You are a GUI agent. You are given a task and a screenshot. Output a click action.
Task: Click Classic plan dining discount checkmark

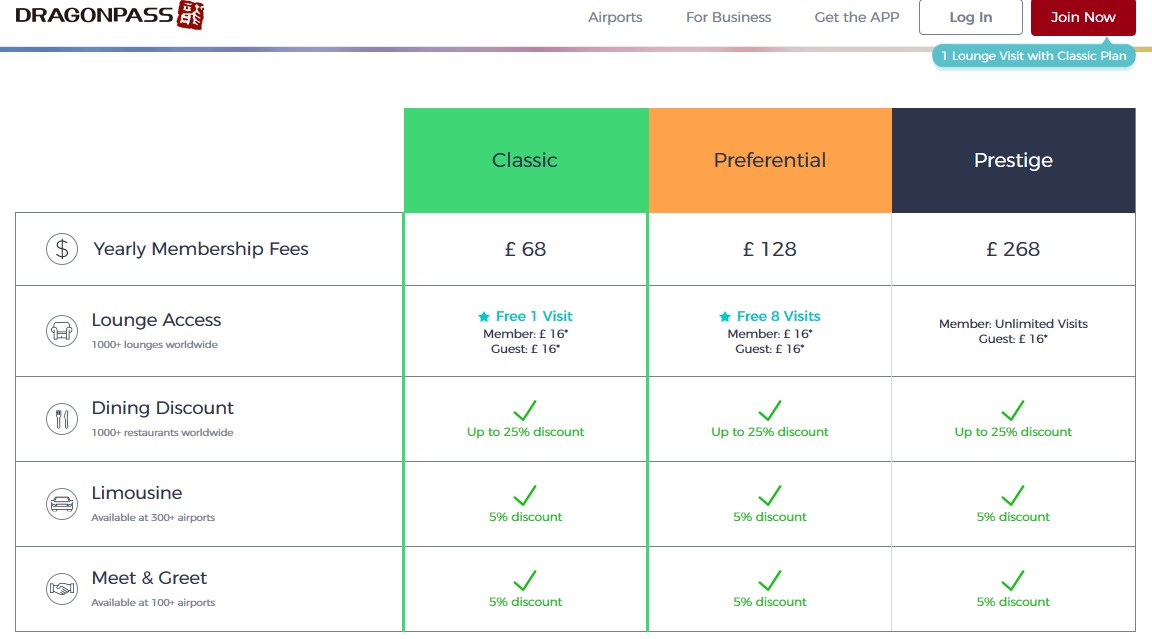[525, 410]
